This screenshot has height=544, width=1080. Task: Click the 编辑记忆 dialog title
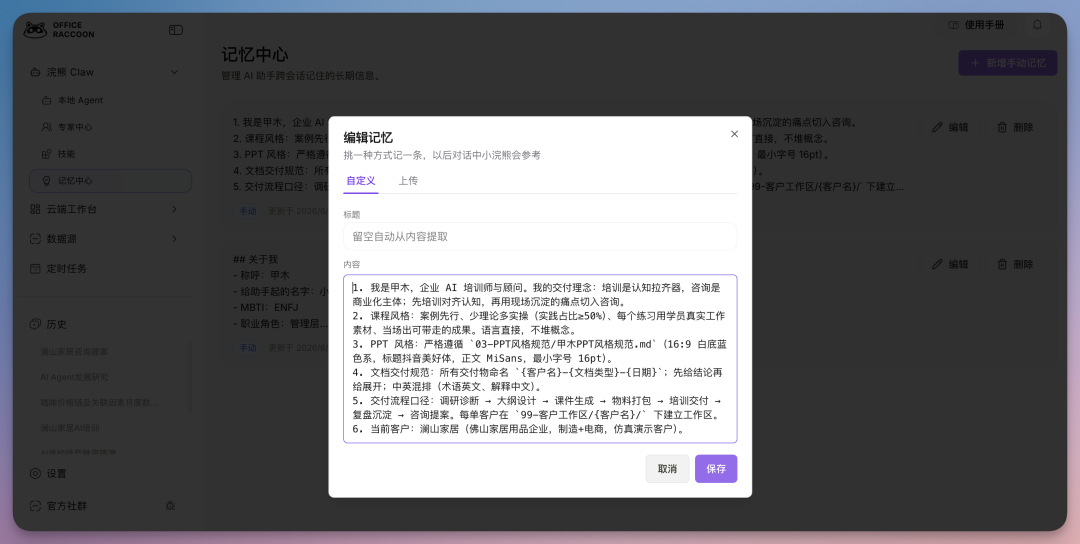click(x=368, y=138)
